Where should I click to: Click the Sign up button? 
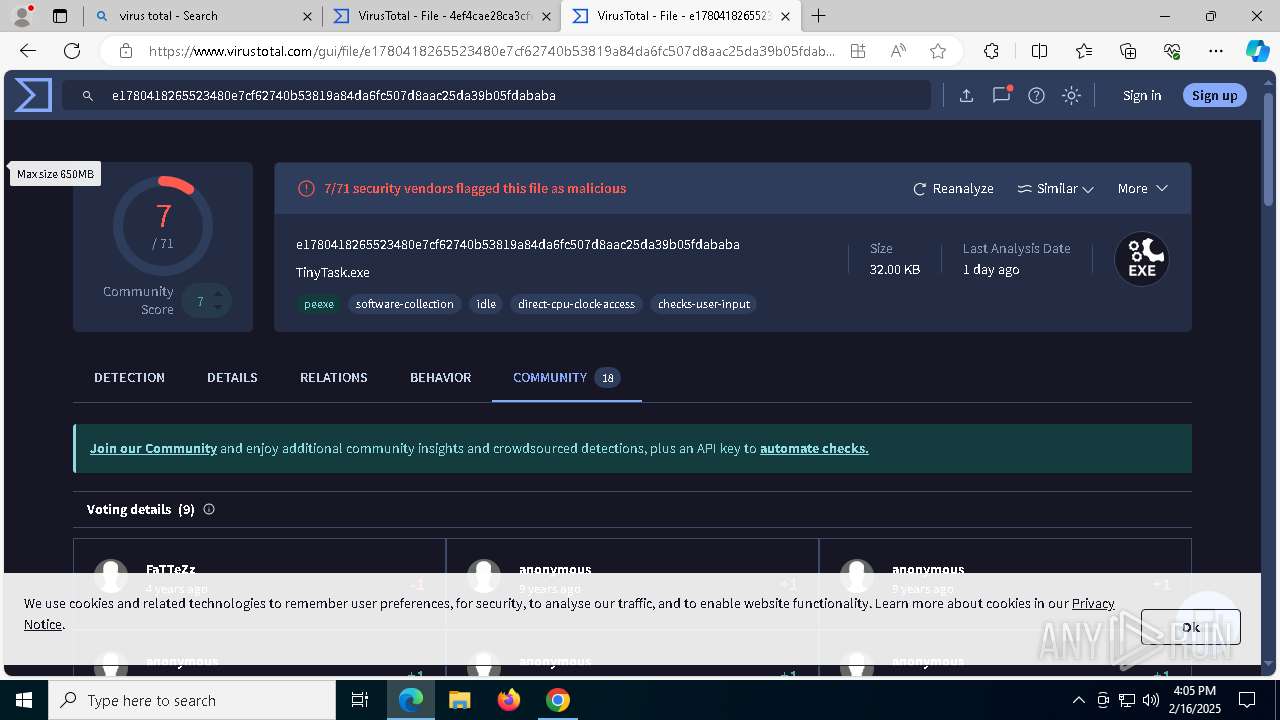click(x=1215, y=95)
